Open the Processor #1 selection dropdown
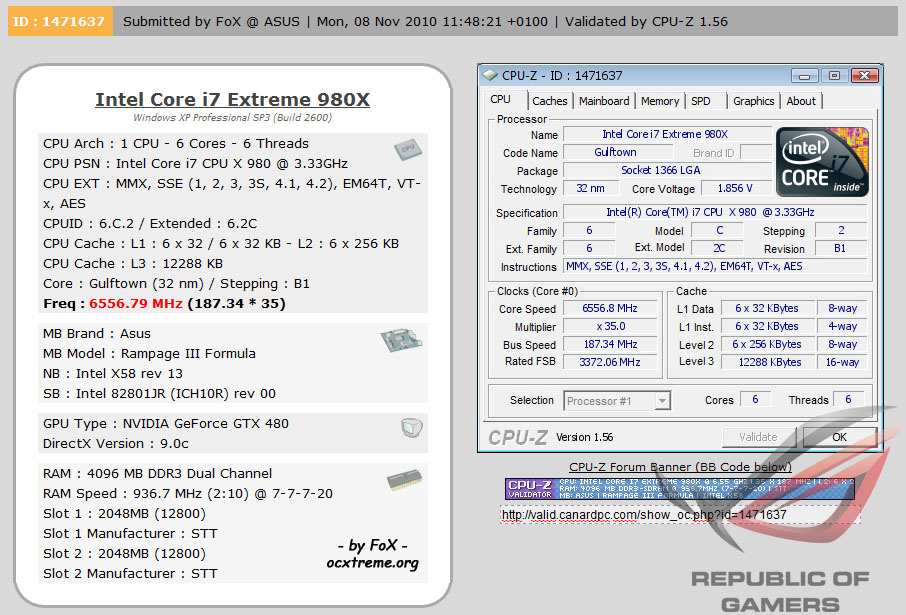Viewport: 906px width, 615px height. 617,401
